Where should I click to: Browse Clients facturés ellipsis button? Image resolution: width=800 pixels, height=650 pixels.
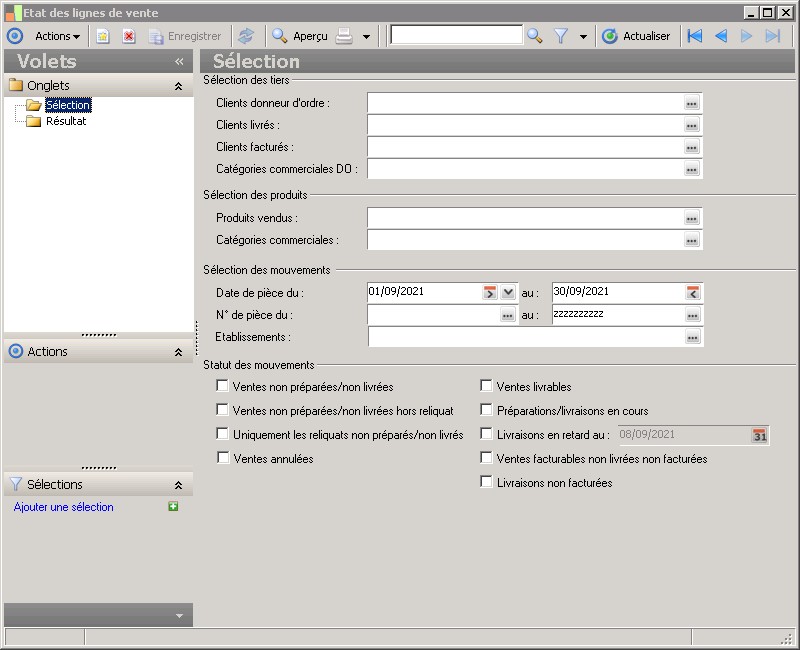(x=691, y=147)
